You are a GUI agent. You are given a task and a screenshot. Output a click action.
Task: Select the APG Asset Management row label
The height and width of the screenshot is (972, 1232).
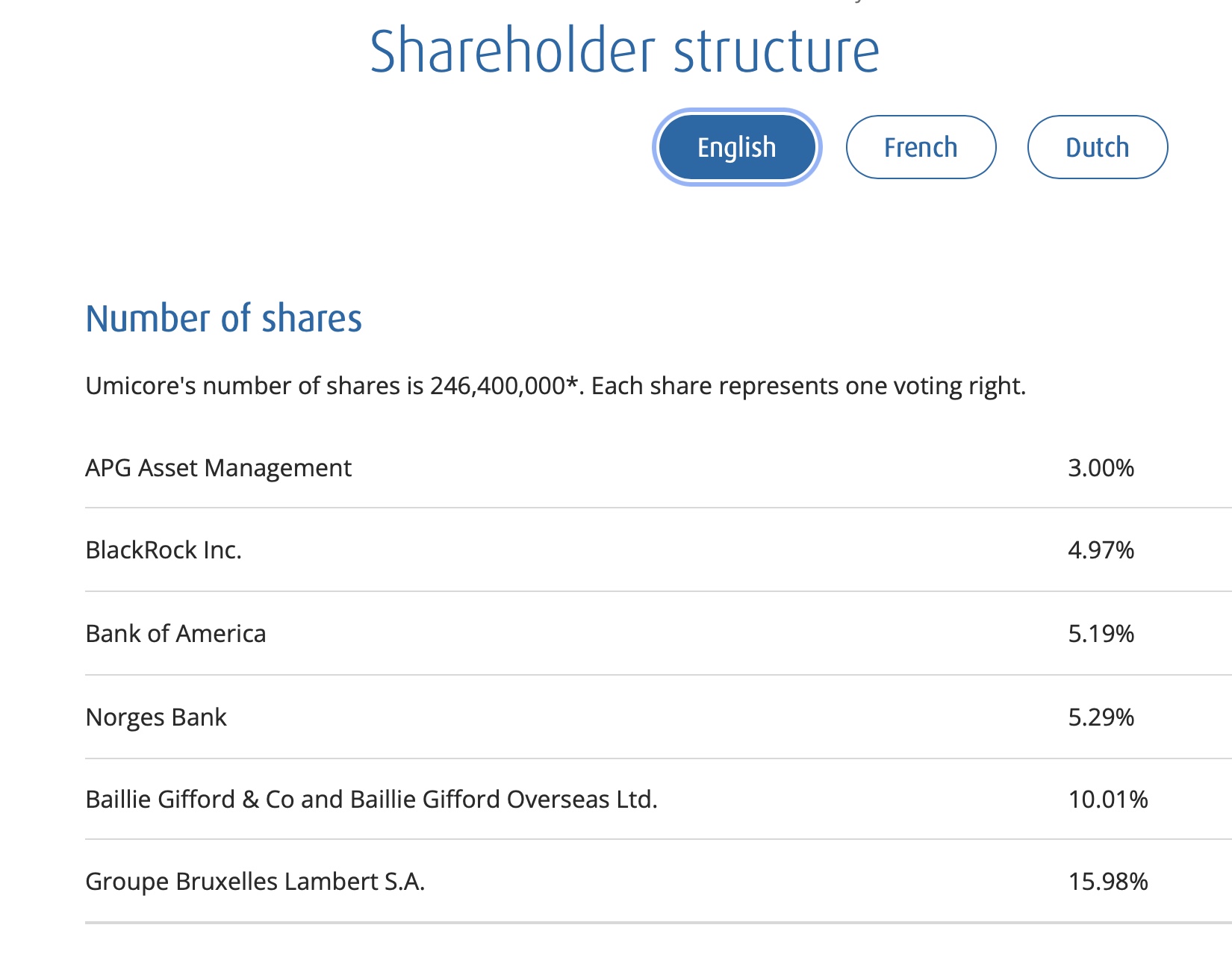coord(218,468)
